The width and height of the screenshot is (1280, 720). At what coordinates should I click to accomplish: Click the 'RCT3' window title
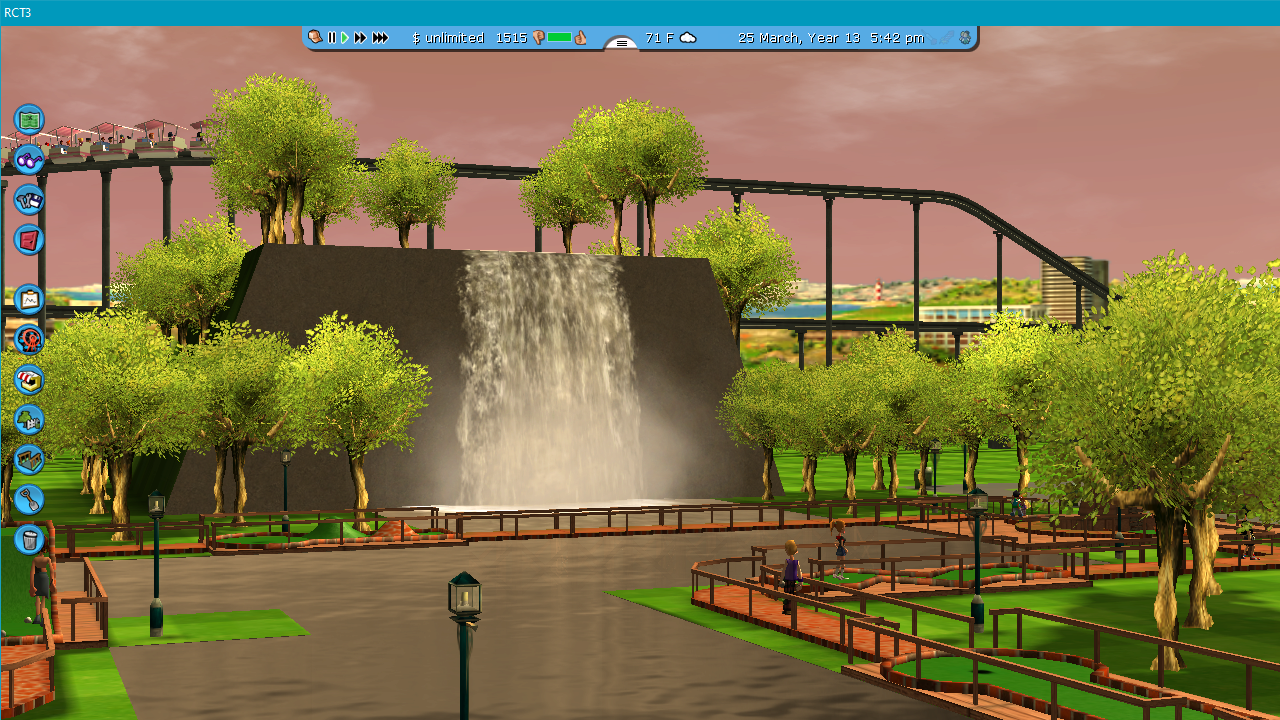[x=17, y=13]
